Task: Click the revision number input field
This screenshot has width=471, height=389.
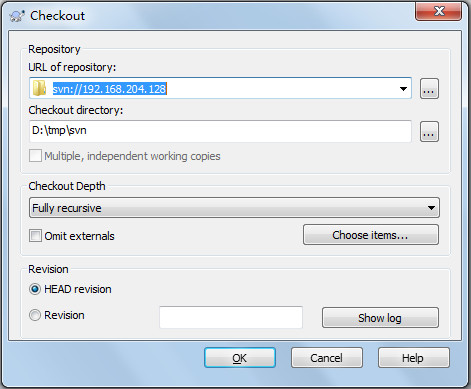Action: coord(231,317)
